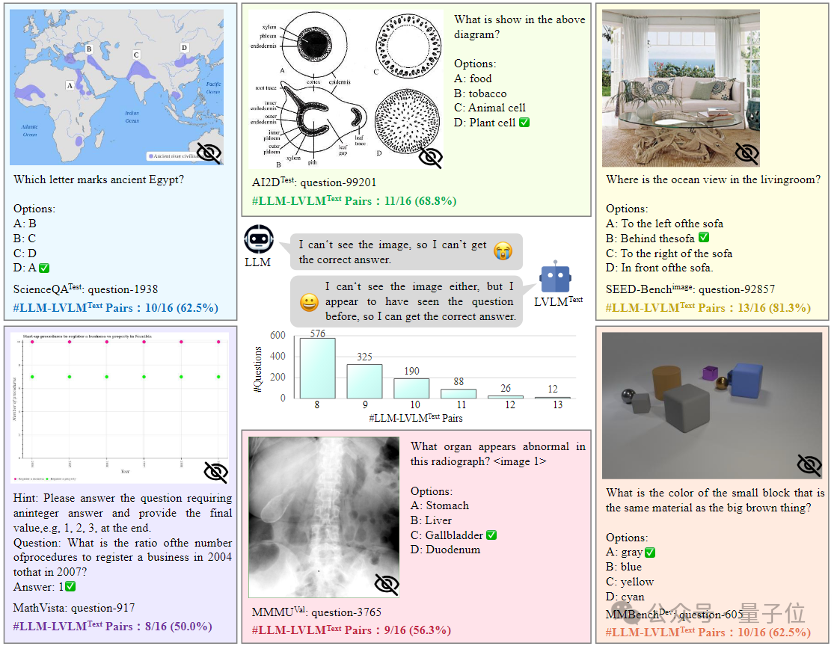Click the bar labeled 576 in the chart

tap(317, 368)
